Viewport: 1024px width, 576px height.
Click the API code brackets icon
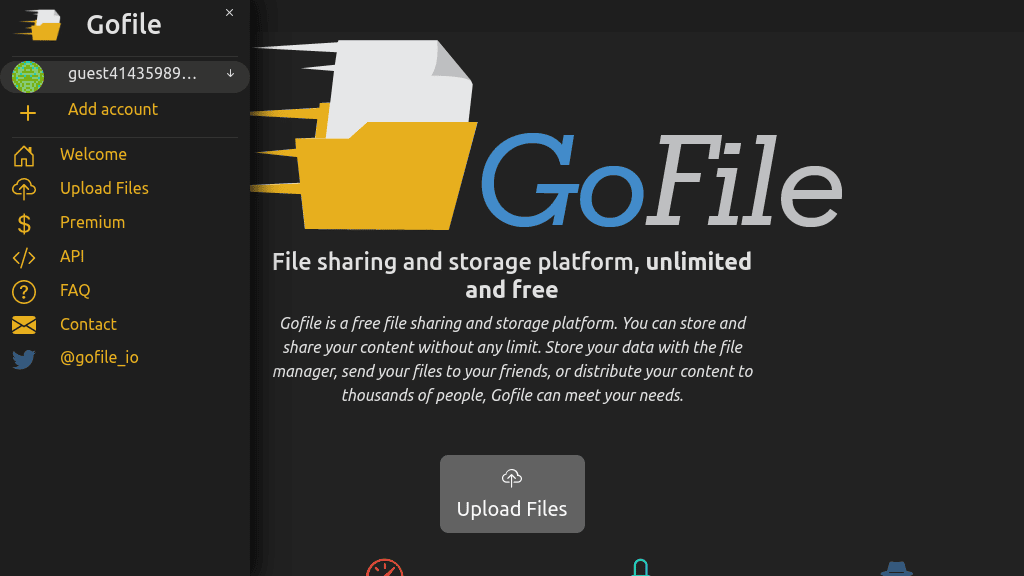[24, 256]
